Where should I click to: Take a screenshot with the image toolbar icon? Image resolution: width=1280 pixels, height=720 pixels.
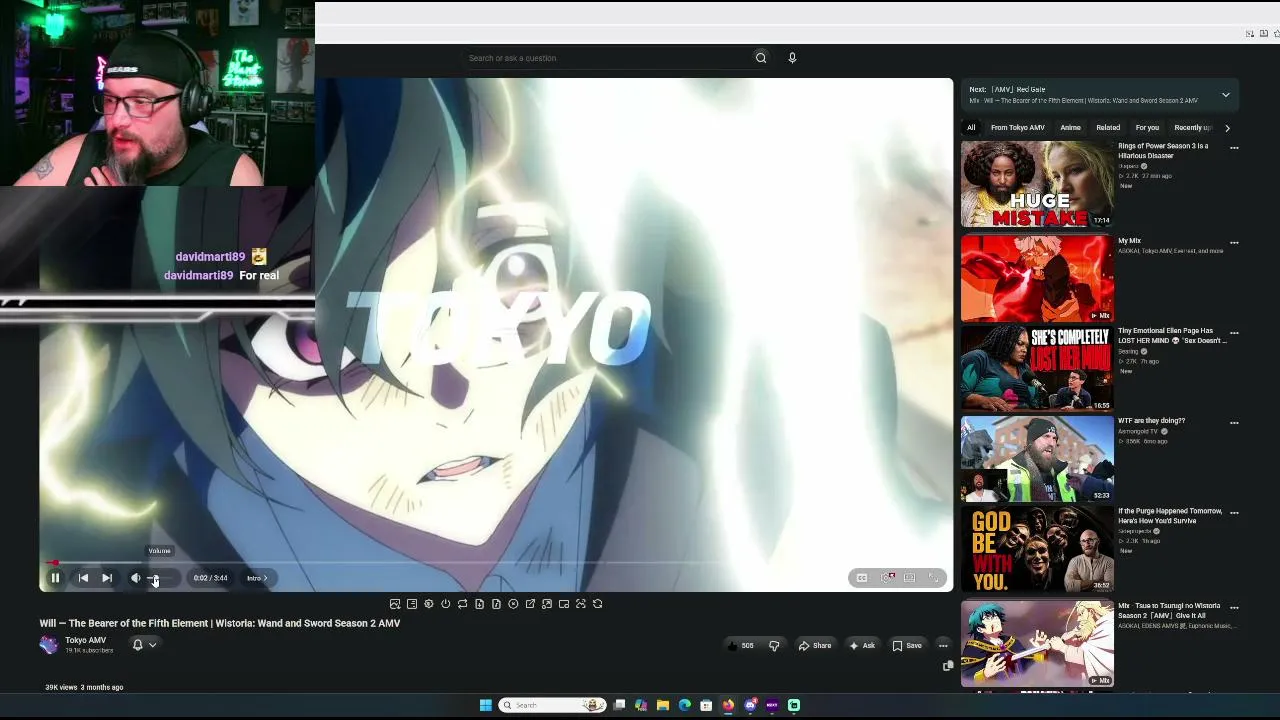[395, 604]
